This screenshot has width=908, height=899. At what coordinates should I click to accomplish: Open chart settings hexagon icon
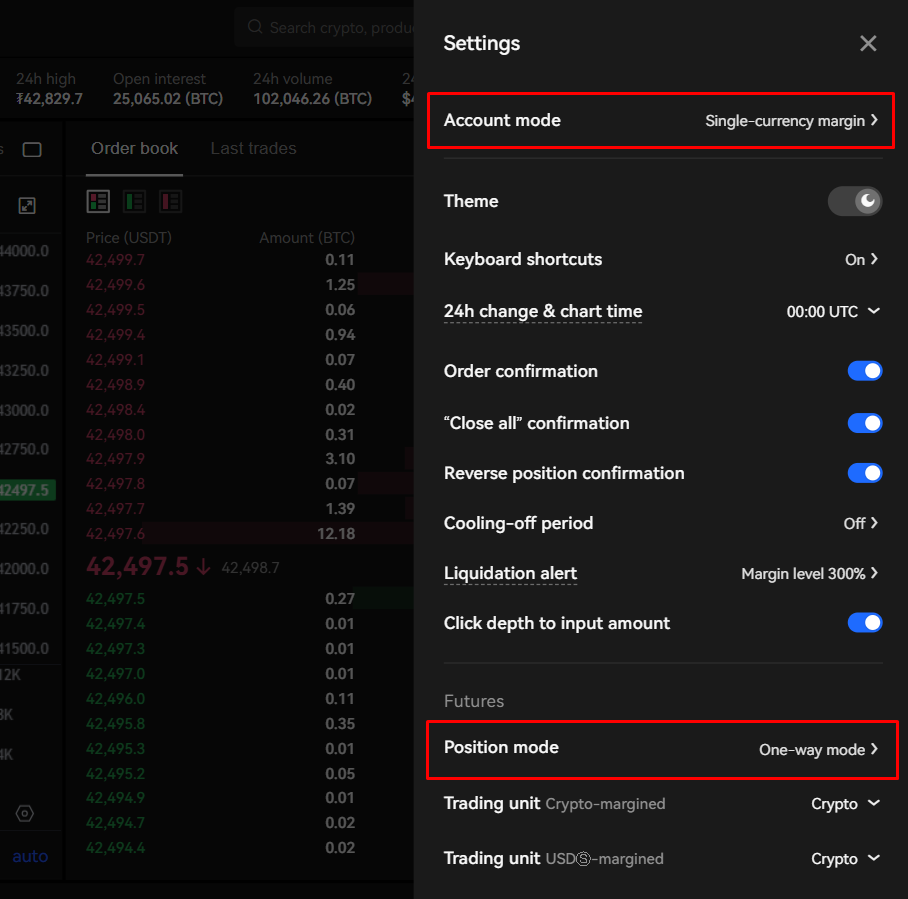pyautogui.click(x=25, y=814)
